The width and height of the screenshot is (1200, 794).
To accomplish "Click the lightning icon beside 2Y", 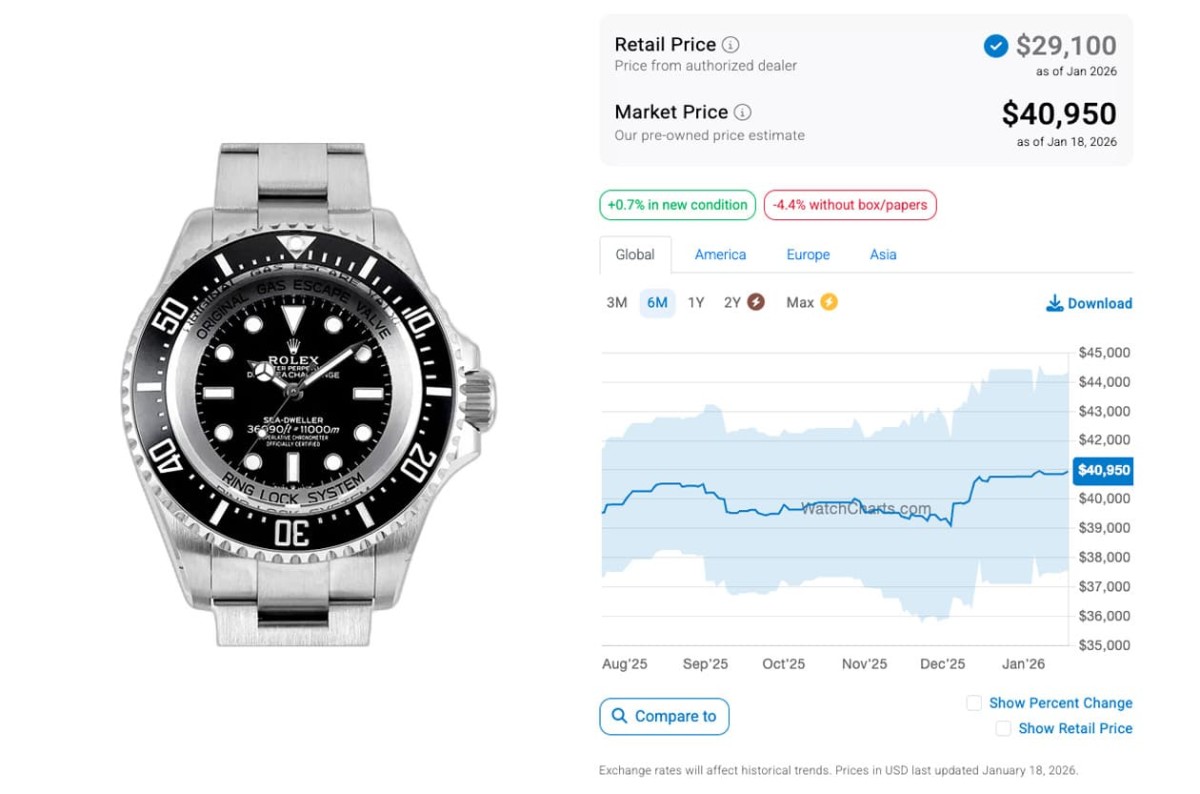I will [x=756, y=302].
